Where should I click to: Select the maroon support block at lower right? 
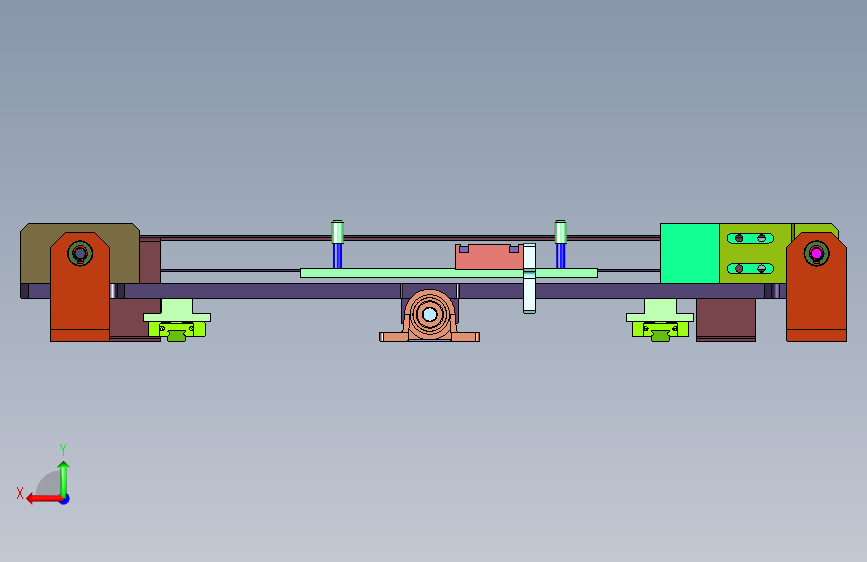coord(725,320)
